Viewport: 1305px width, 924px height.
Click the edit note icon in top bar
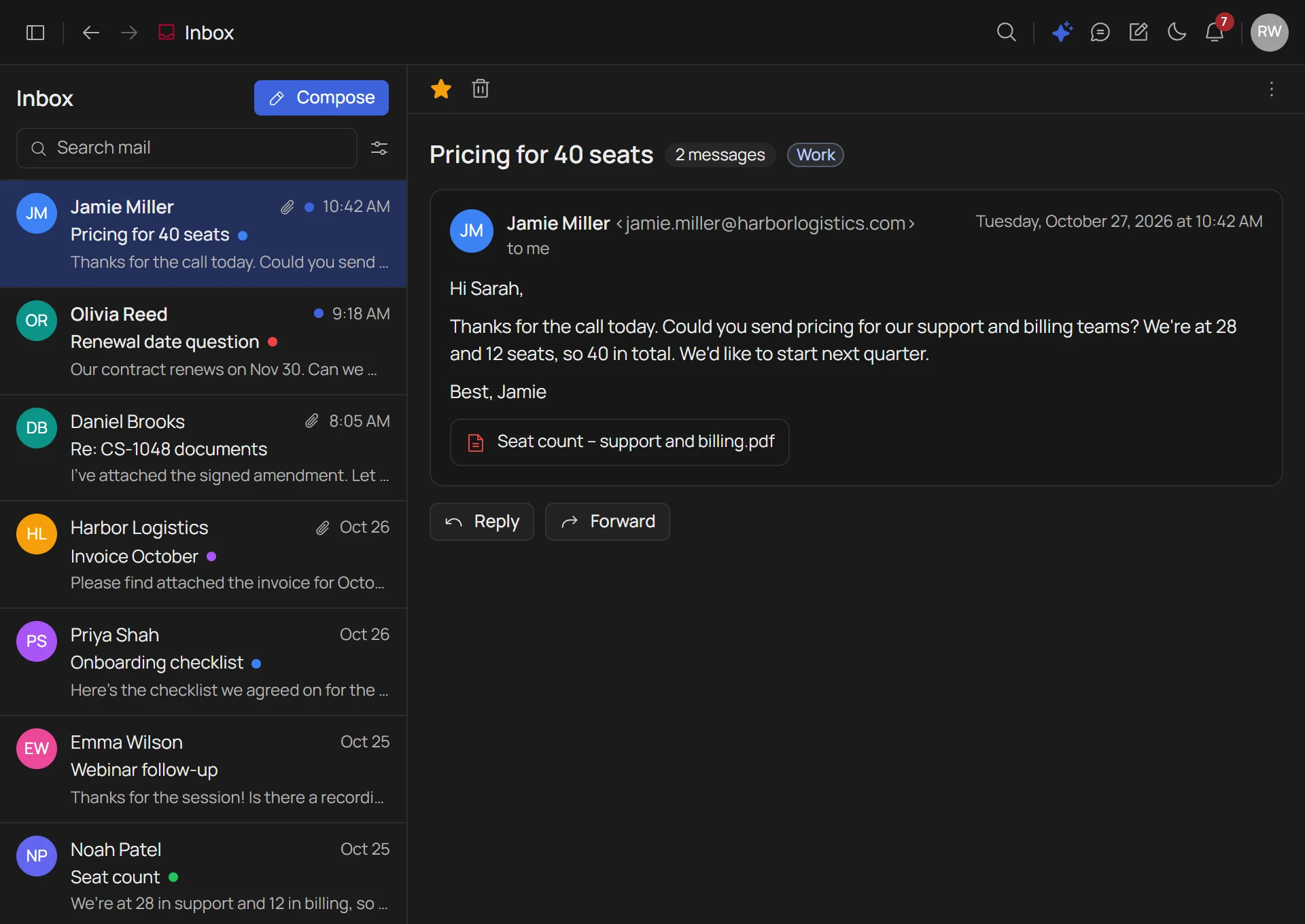pos(1138,32)
